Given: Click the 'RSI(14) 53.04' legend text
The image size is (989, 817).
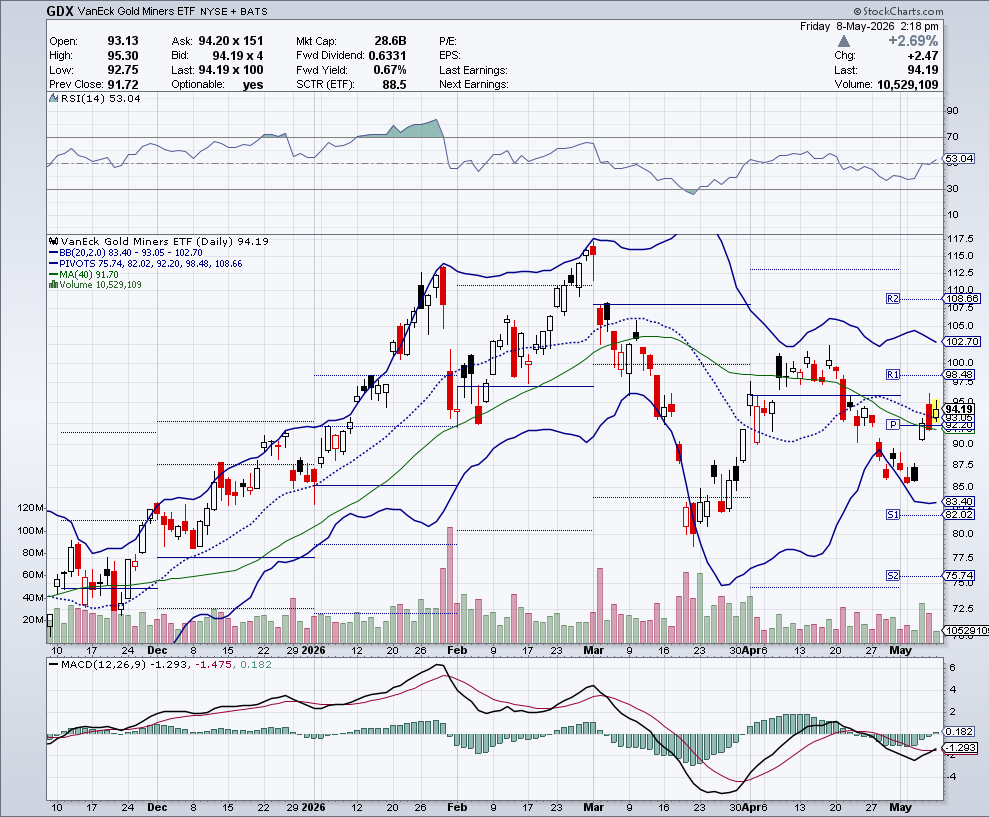Looking at the screenshot, I should pyautogui.click(x=100, y=98).
